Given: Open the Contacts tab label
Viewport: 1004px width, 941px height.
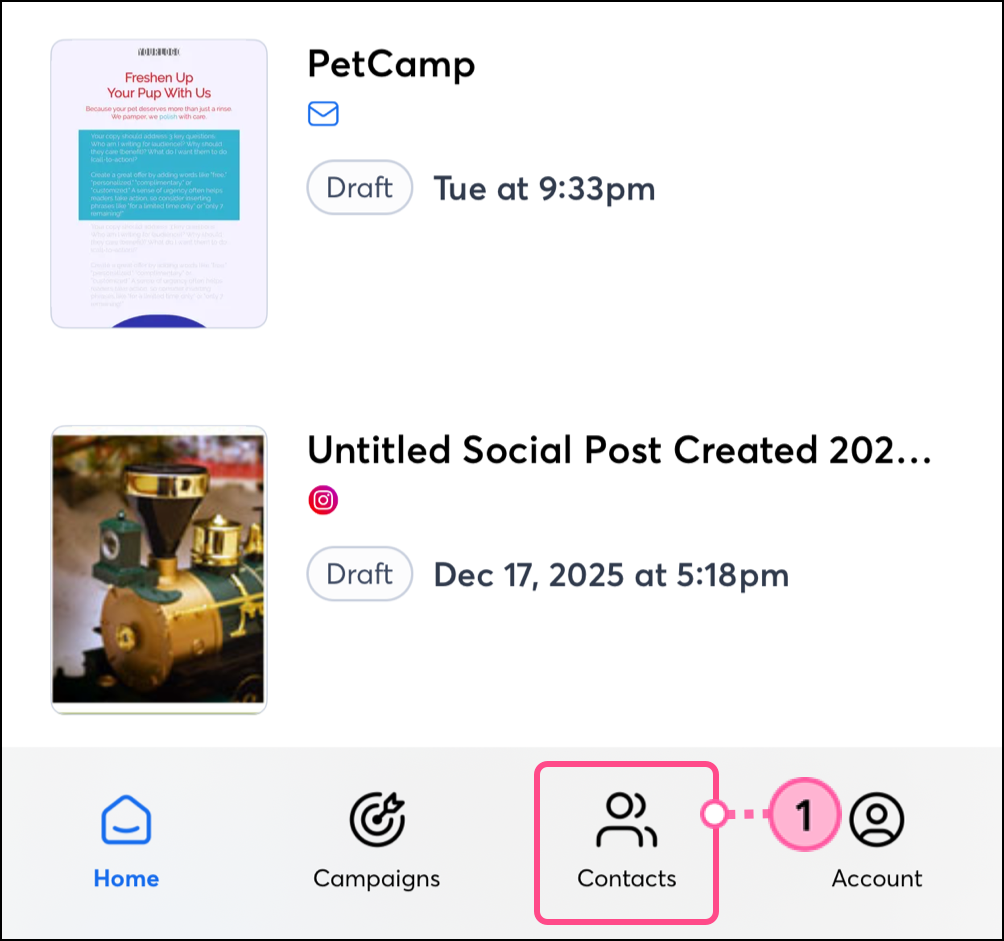Looking at the screenshot, I should pos(627,879).
